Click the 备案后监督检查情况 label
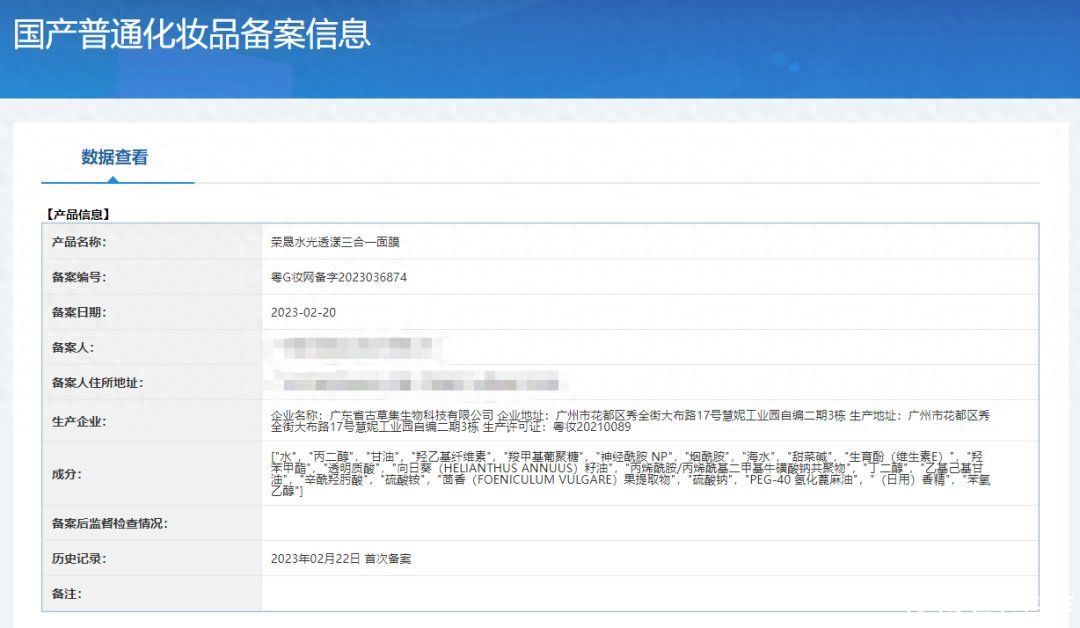The width and height of the screenshot is (1080, 628). (110, 523)
